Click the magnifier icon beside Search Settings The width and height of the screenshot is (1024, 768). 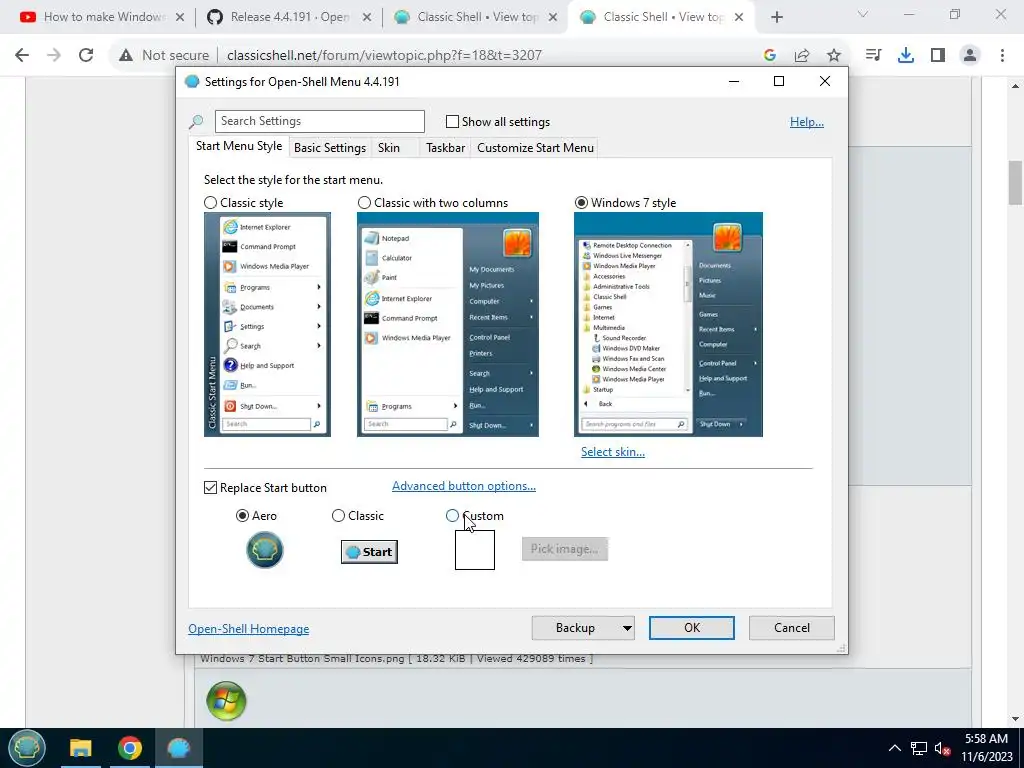[x=196, y=121]
